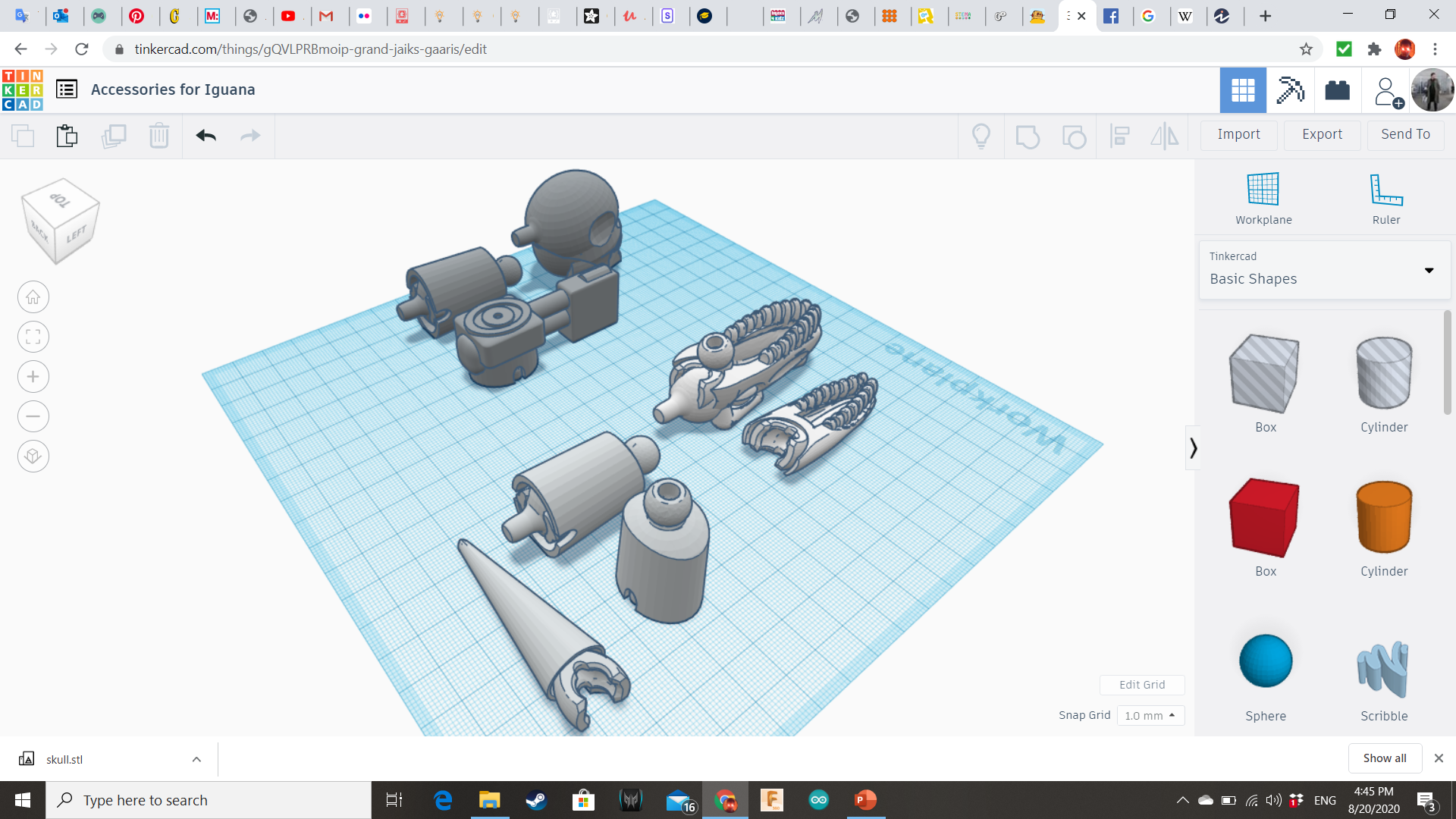Click the Paste clipboard icon
This screenshot has height=819, width=1456.
67,136
